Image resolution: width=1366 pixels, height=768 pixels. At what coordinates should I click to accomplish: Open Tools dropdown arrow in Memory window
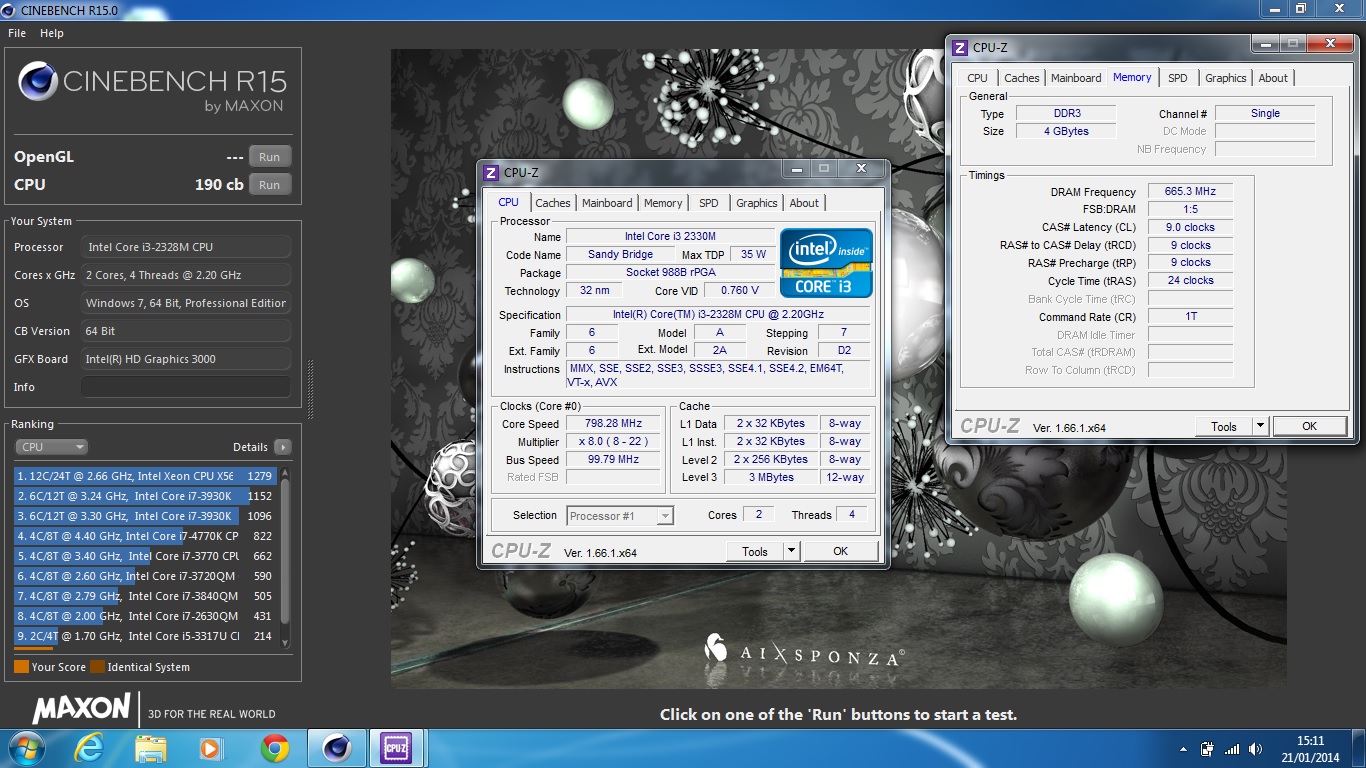(x=1260, y=426)
